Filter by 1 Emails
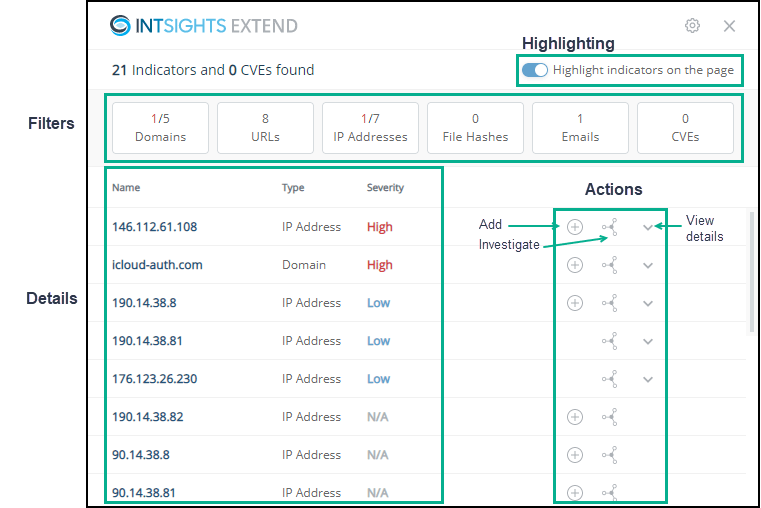The image size is (761, 508). click(580, 128)
